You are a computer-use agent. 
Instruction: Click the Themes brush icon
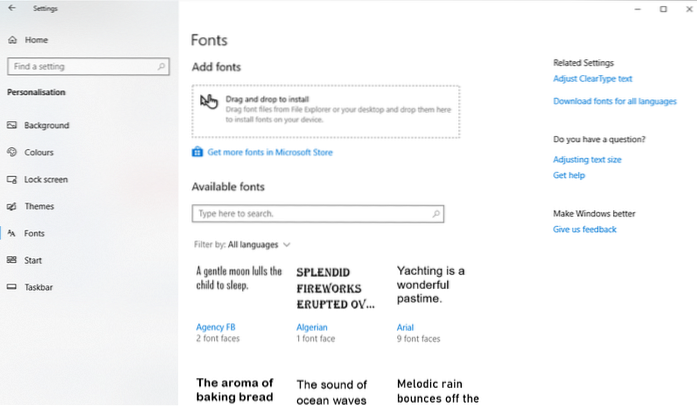12,207
